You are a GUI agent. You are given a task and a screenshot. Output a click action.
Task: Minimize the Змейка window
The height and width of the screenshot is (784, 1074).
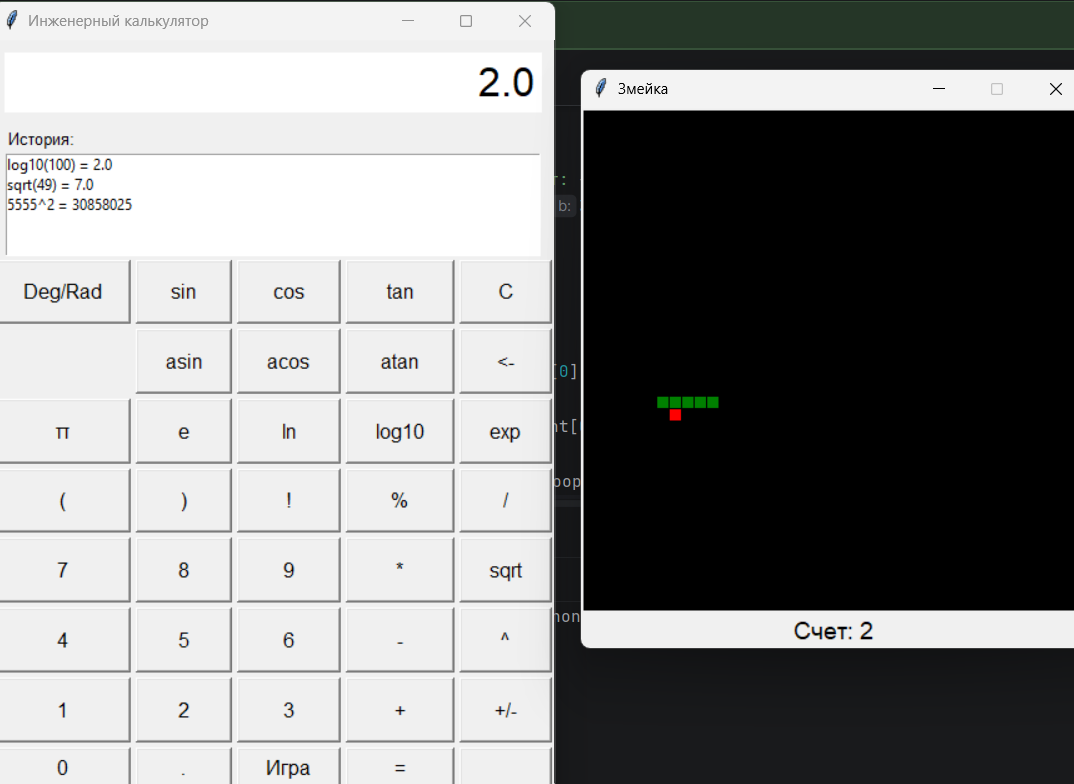939,88
